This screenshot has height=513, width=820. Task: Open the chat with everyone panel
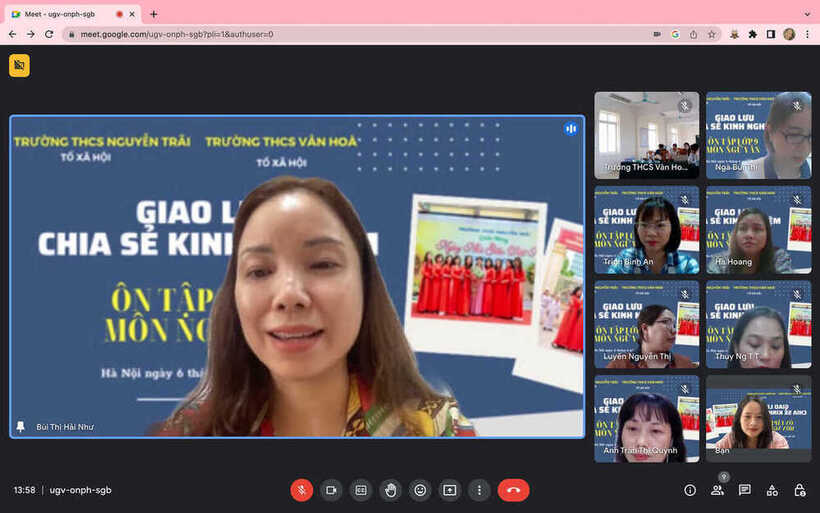745,490
